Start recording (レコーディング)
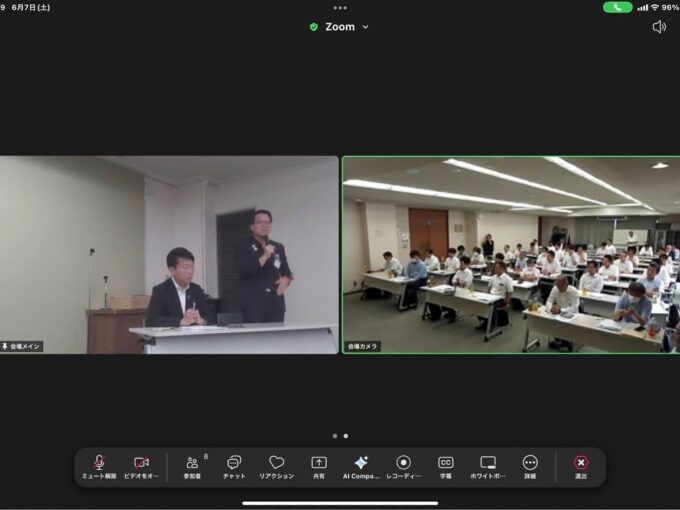 403,465
